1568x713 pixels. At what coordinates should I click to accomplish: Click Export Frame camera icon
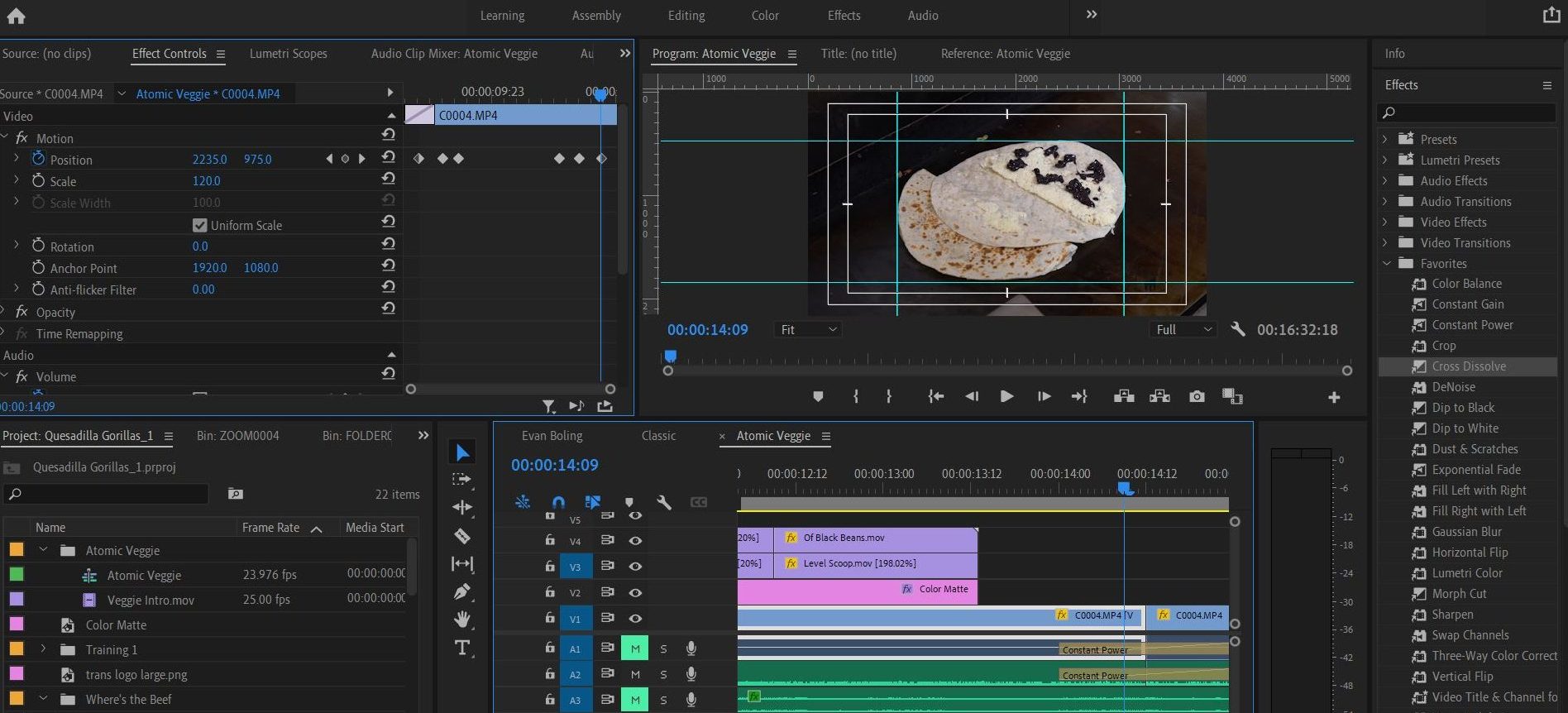pos(1197,397)
